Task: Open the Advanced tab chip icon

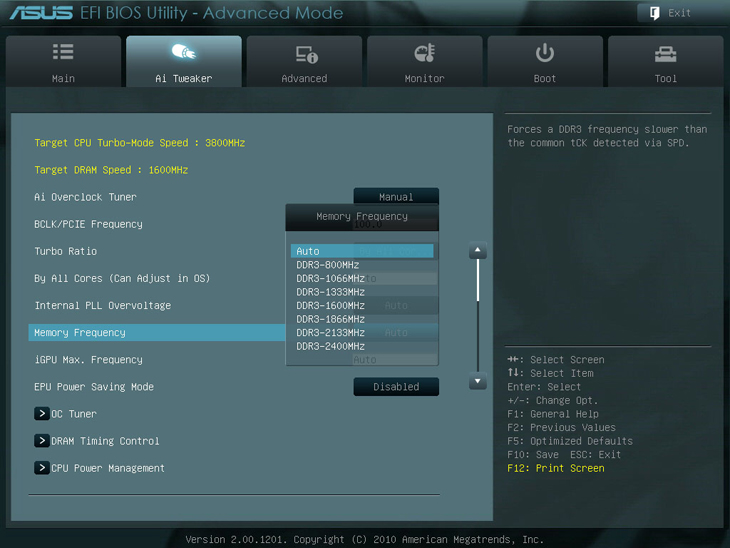Action: tap(305, 53)
